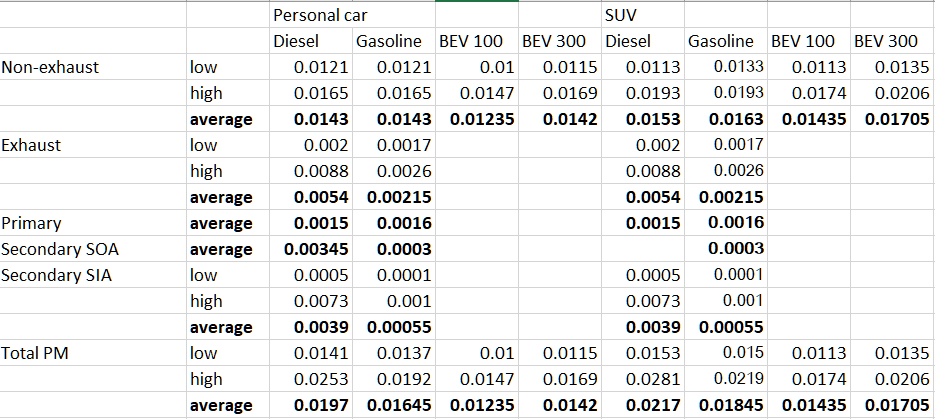Select the Total PM average value 0.01645
Viewport: 935px width, 419px height.
(400, 405)
